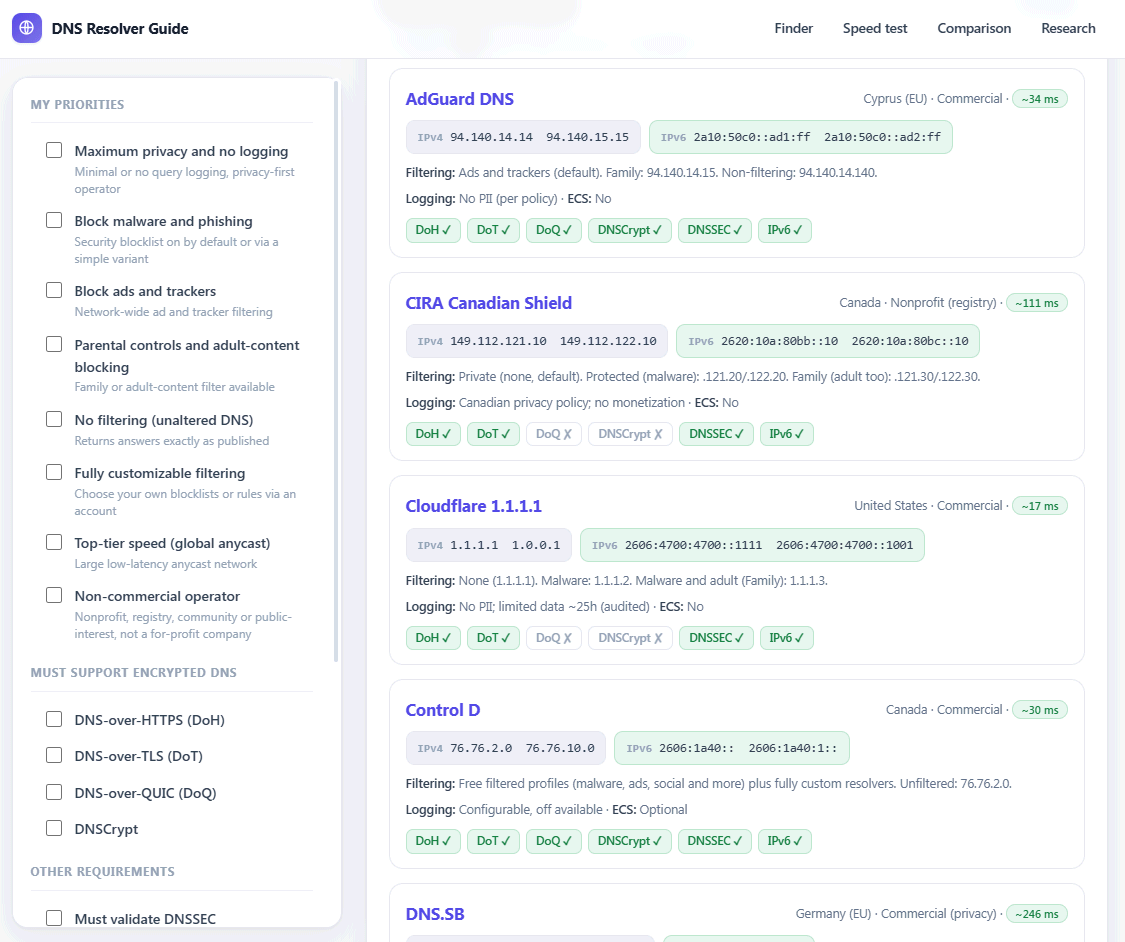Click Cloudflare unsupported DoQ badge
1125x942 pixels.
(553, 638)
